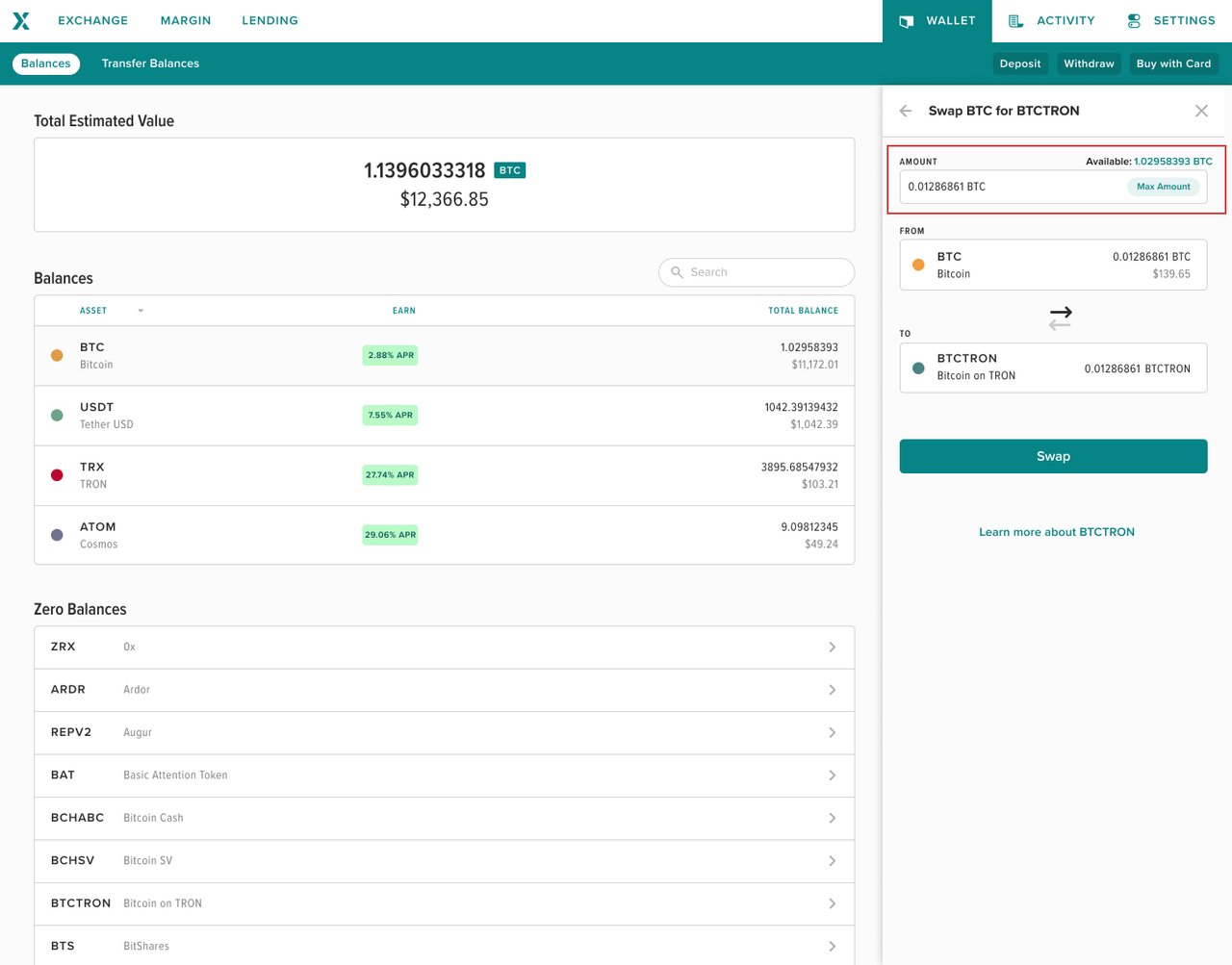The height and width of the screenshot is (965, 1232).
Task: Click the ATOM 29.06% APR badge
Action: [390, 535]
